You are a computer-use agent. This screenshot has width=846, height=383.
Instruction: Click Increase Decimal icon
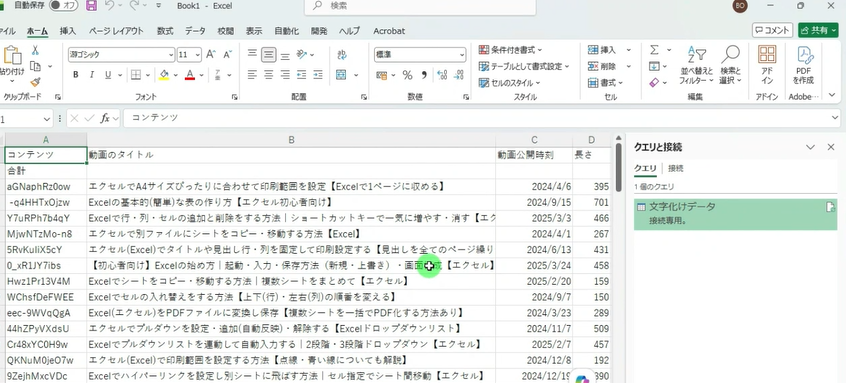(x=442, y=75)
